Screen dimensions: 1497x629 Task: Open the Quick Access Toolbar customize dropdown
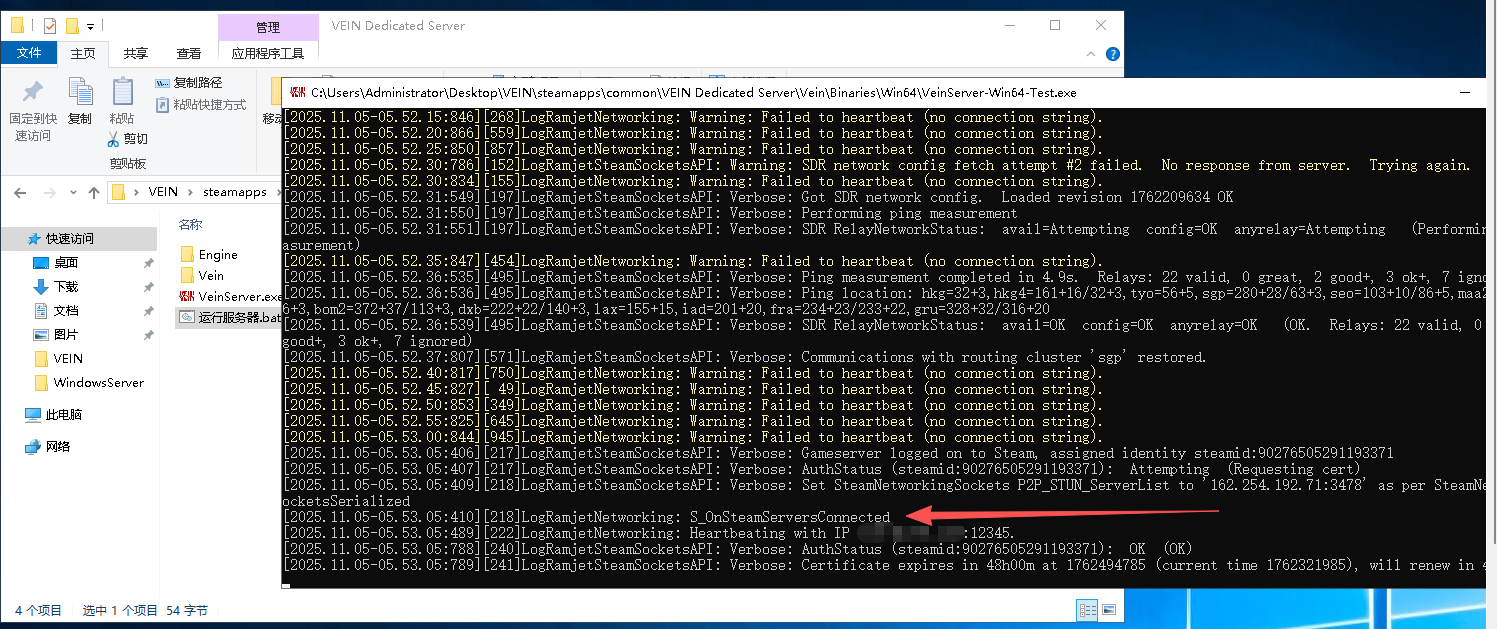[x=90, y=26]
